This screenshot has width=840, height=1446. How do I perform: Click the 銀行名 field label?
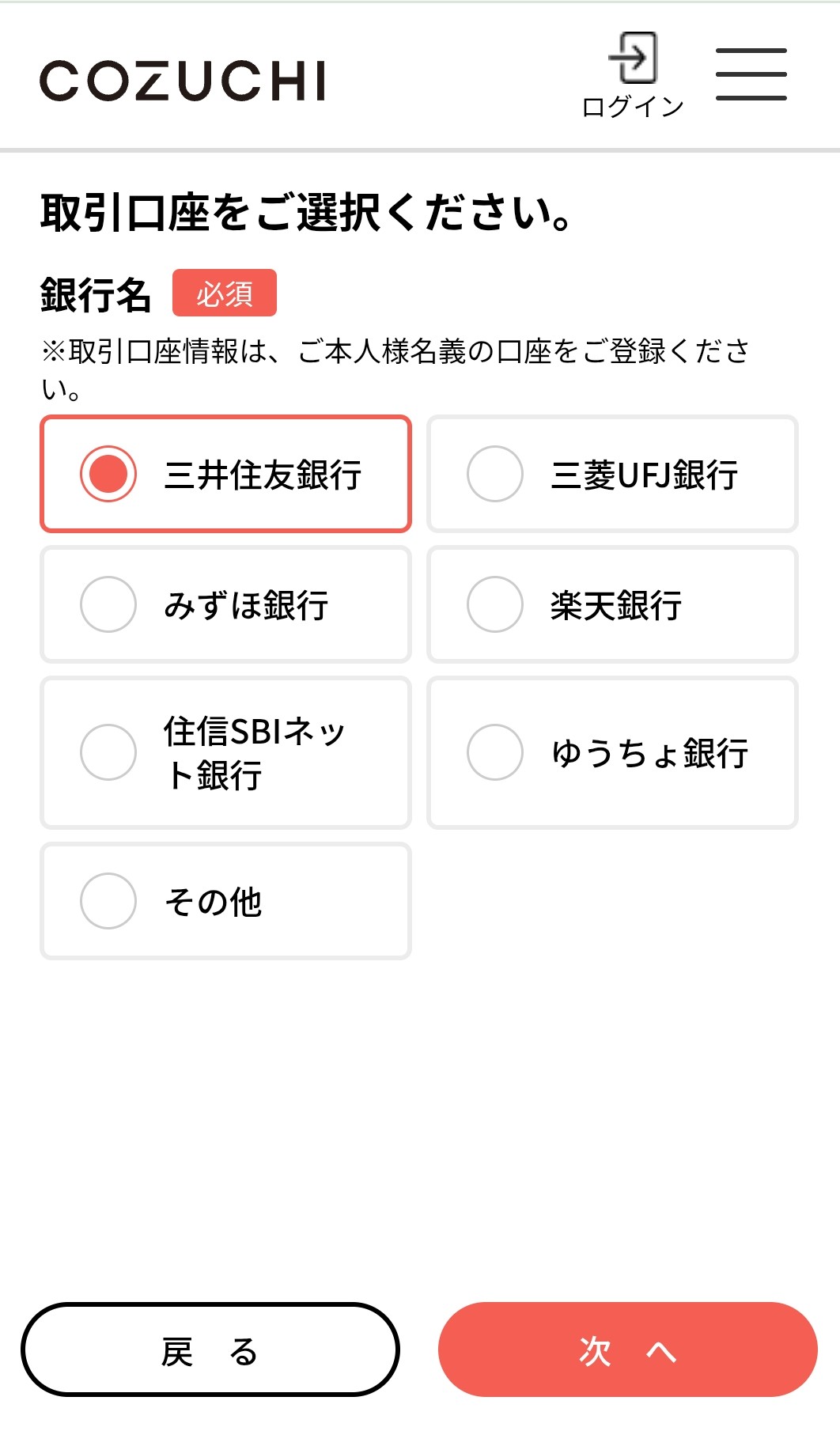(x=96, y=295)
